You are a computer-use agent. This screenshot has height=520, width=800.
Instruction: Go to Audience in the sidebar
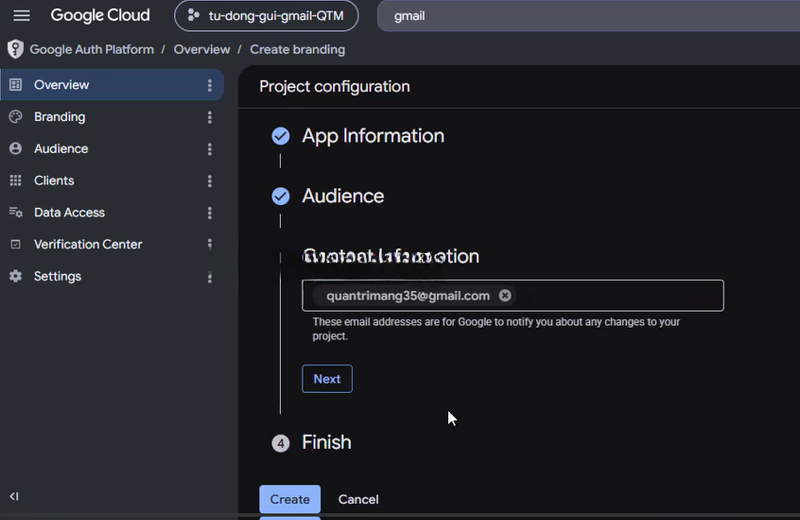pyautogui.click(x=61, y=148)
